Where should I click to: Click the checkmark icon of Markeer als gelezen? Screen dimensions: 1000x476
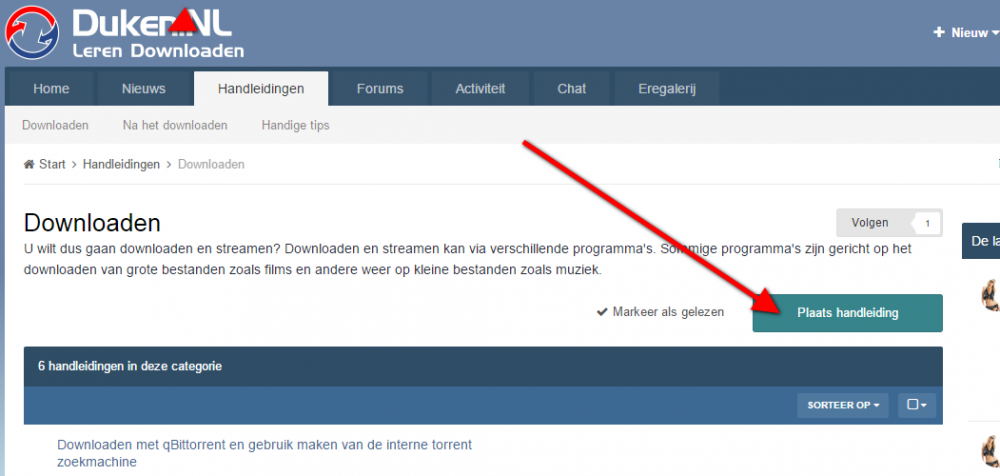coord(602,312)
